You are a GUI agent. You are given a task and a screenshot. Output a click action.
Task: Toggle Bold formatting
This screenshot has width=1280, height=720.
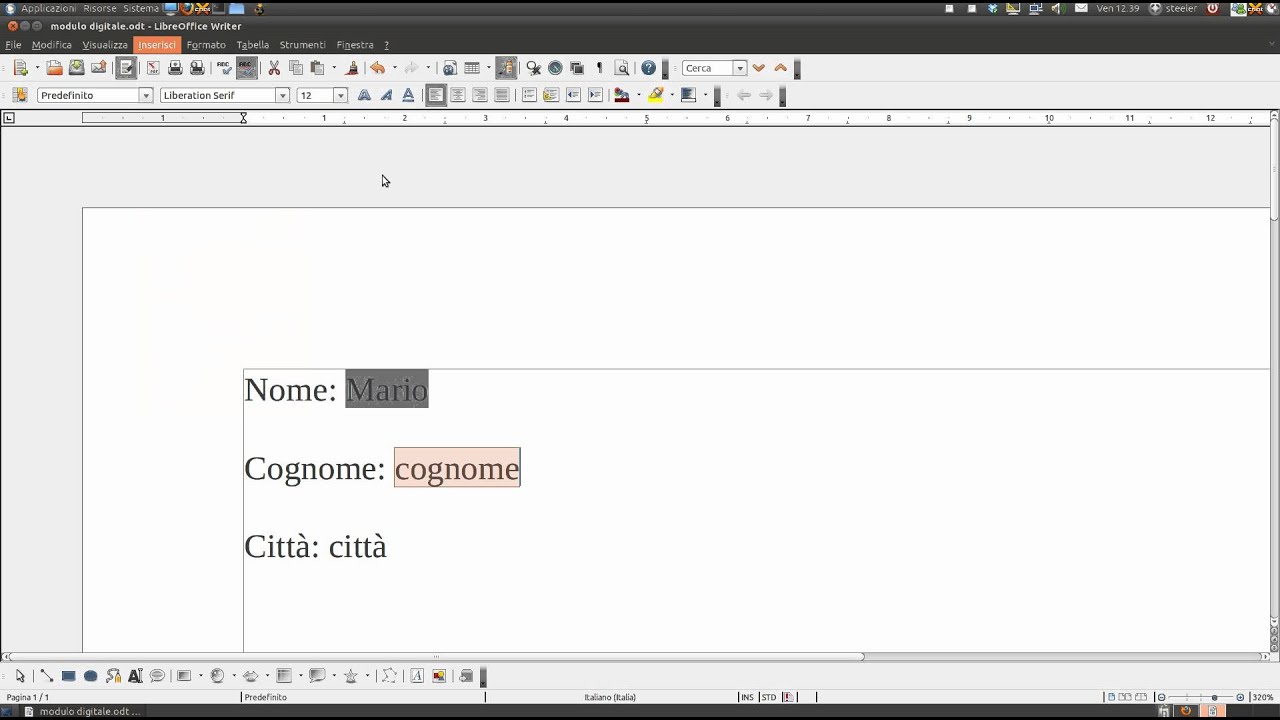(x=364, y=95)
